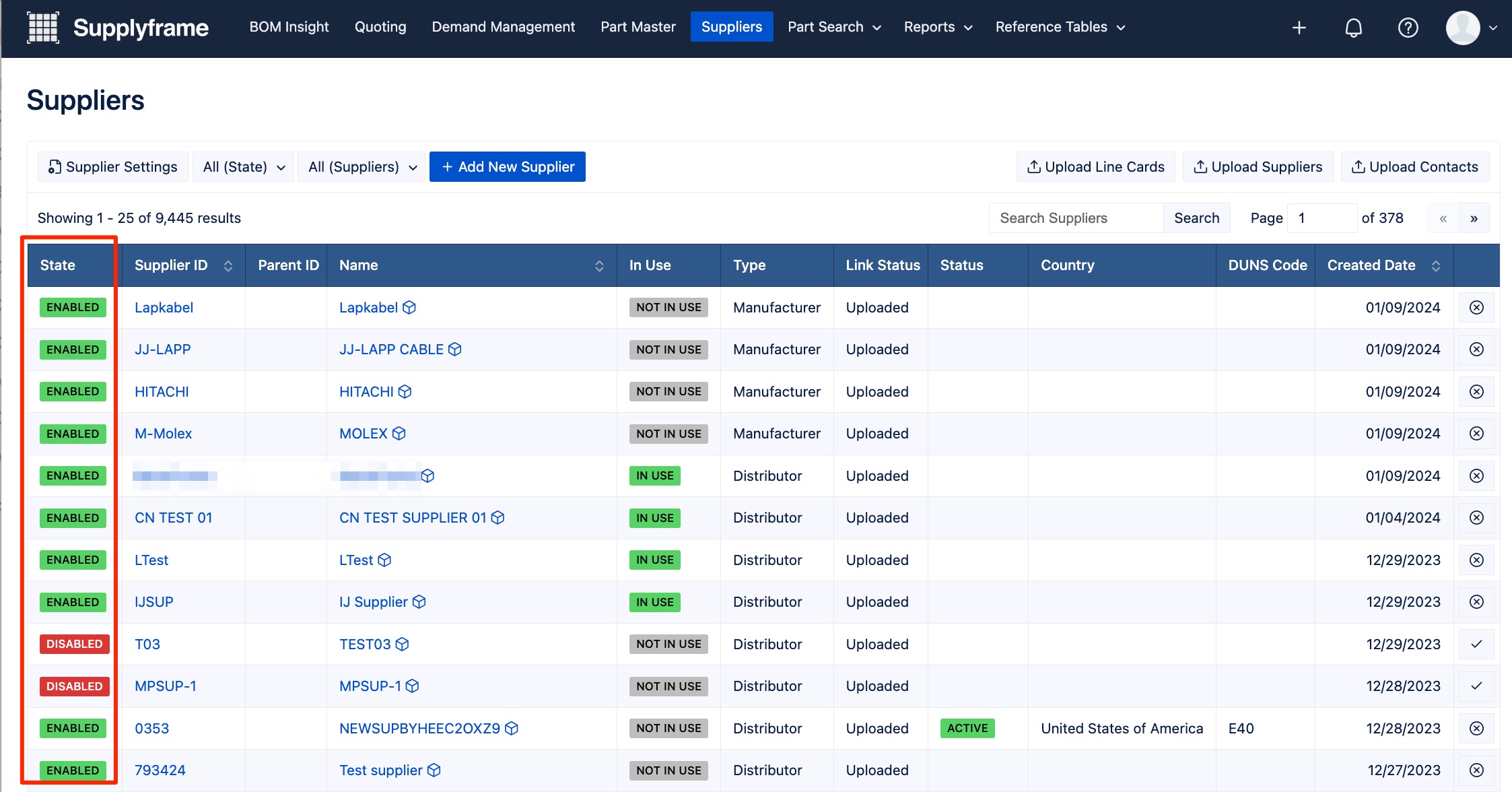Click the cube icon beside IJ Supplier

click(419, 602)
